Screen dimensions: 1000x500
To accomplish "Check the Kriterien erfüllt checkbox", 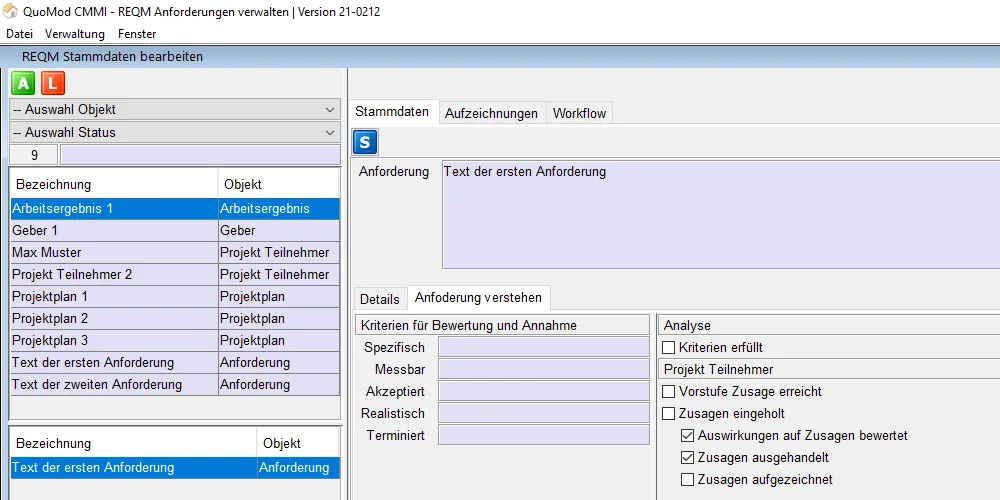I will coord(668,348).
